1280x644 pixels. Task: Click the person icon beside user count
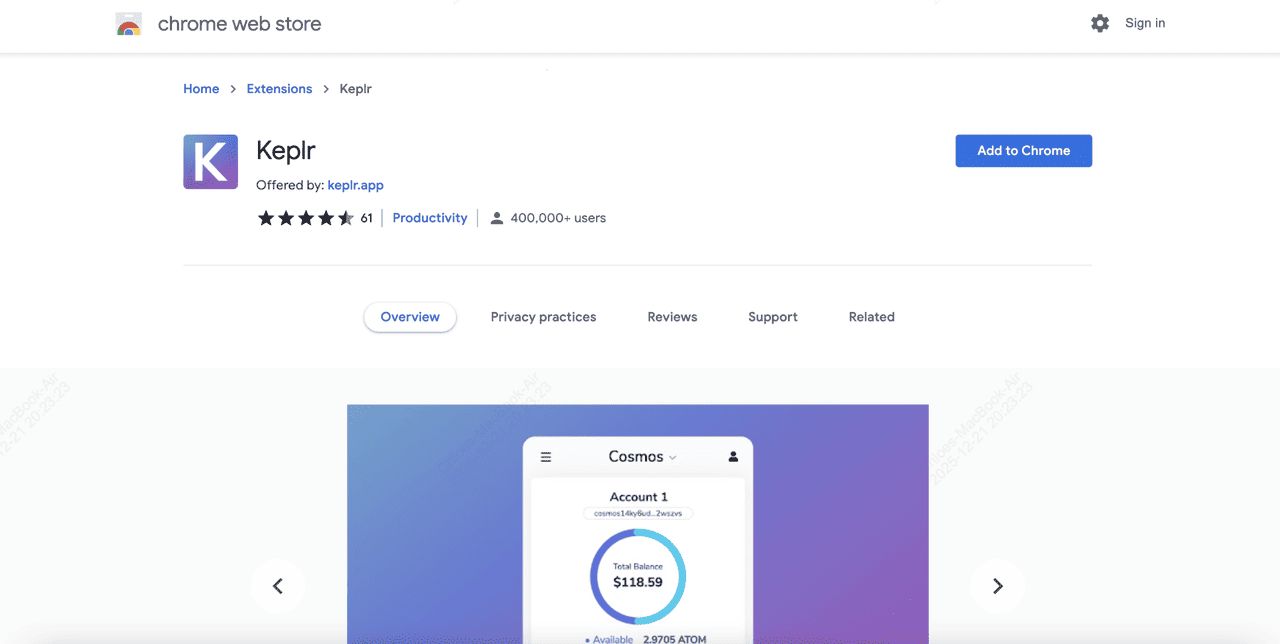497,217
